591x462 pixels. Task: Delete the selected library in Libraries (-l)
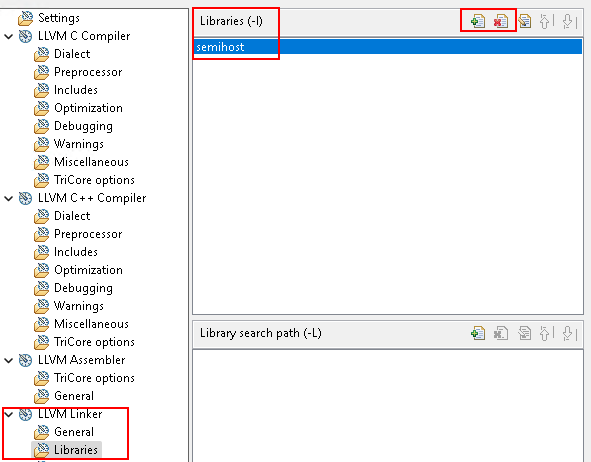[501, 21]
